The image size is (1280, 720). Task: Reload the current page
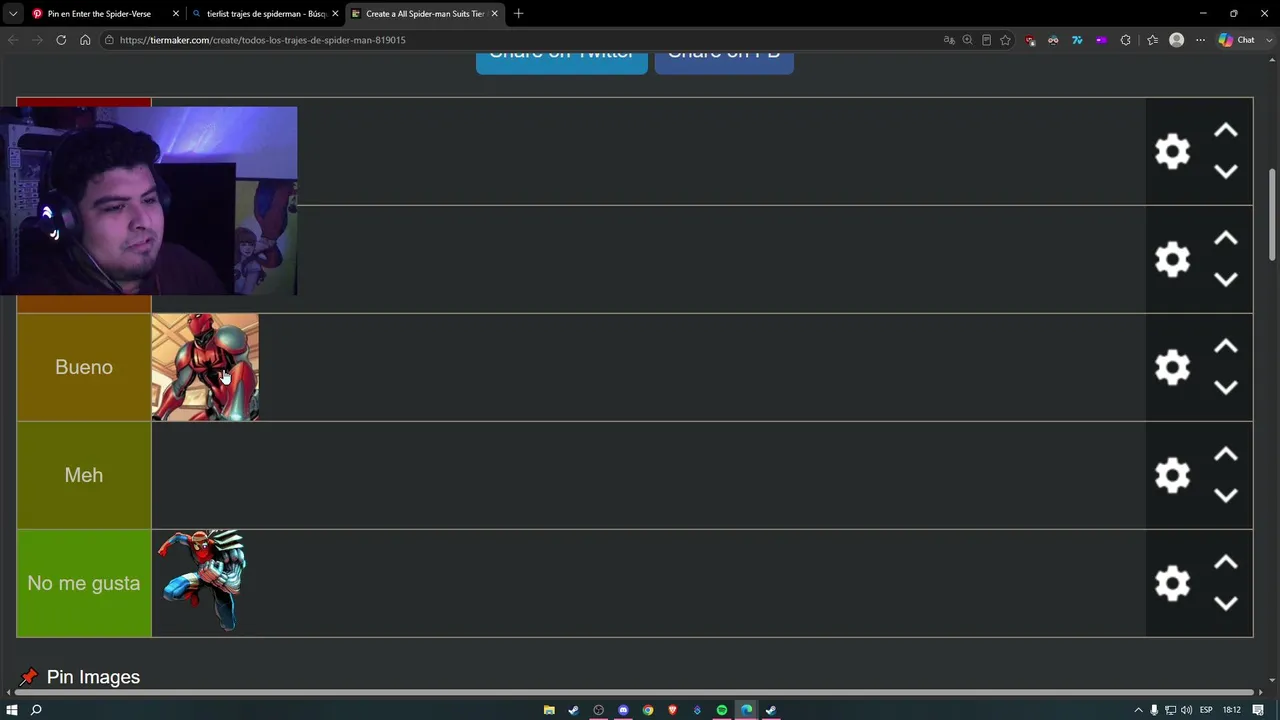coord(61,40)
